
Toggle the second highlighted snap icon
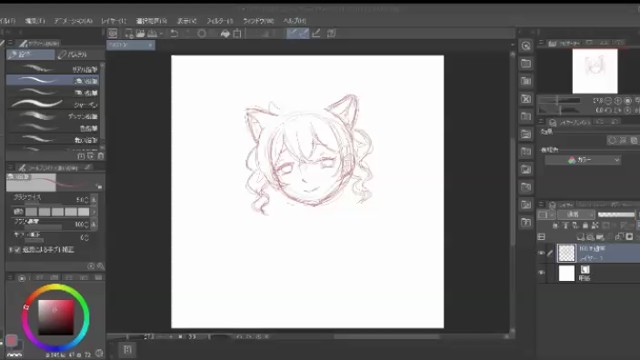(x=303, y=33)
